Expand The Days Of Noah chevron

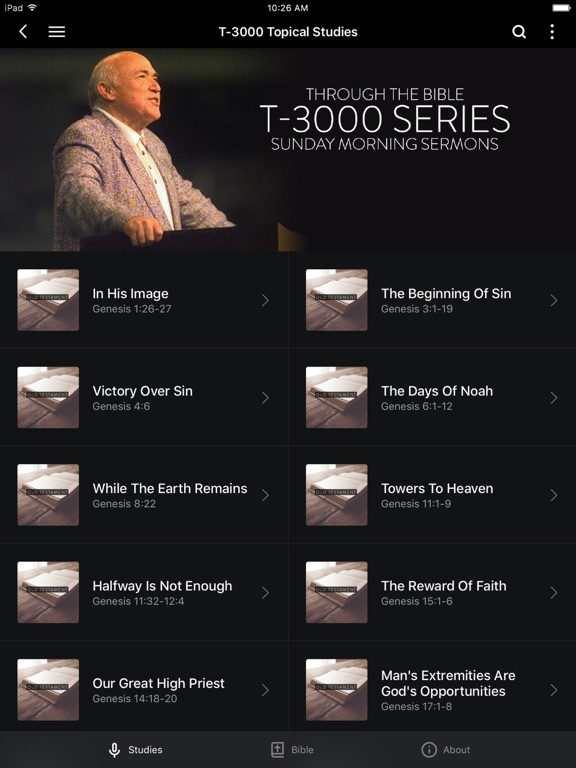[553, 398]
